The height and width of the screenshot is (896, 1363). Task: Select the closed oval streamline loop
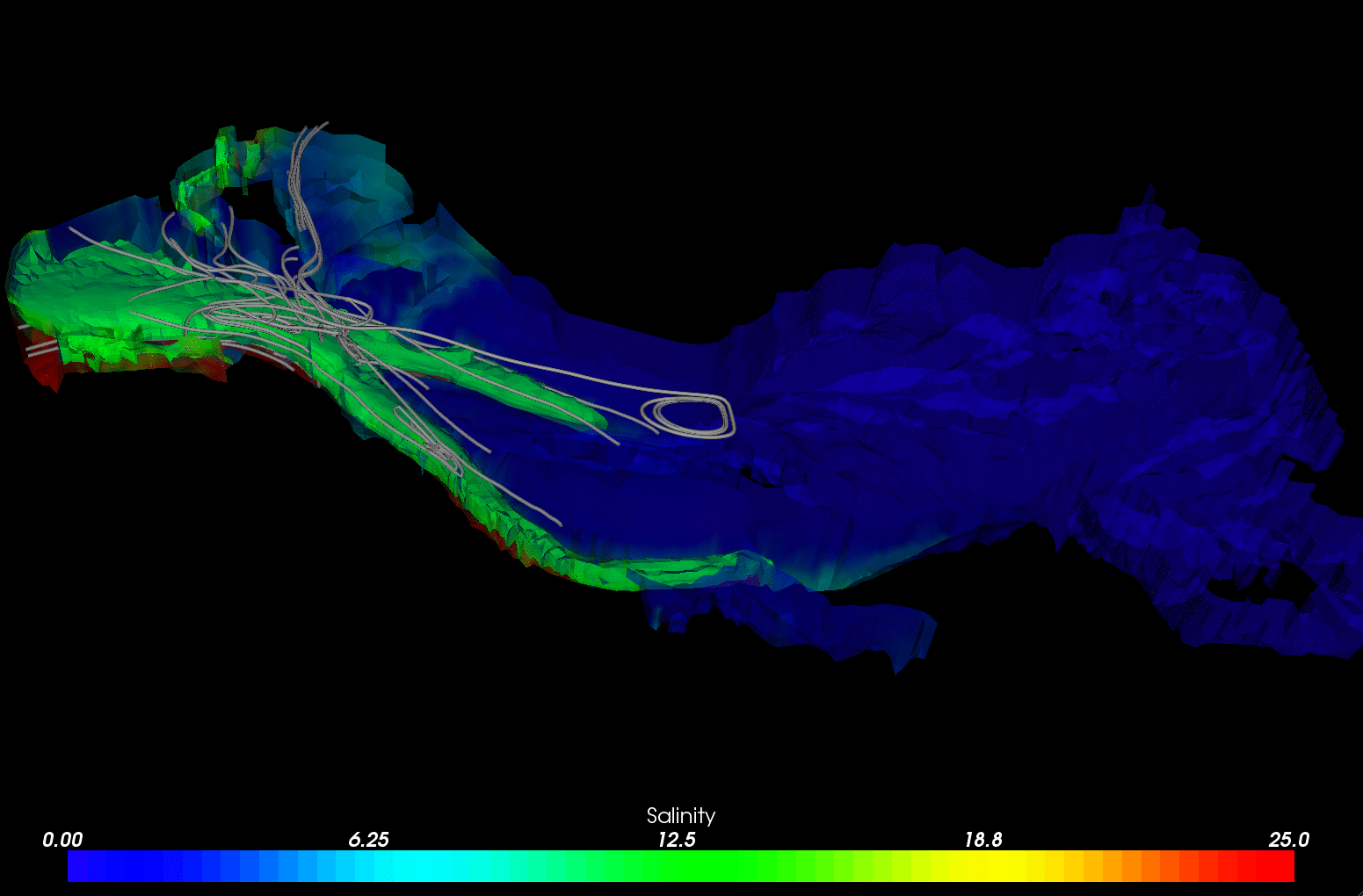[x=688, y=415]
